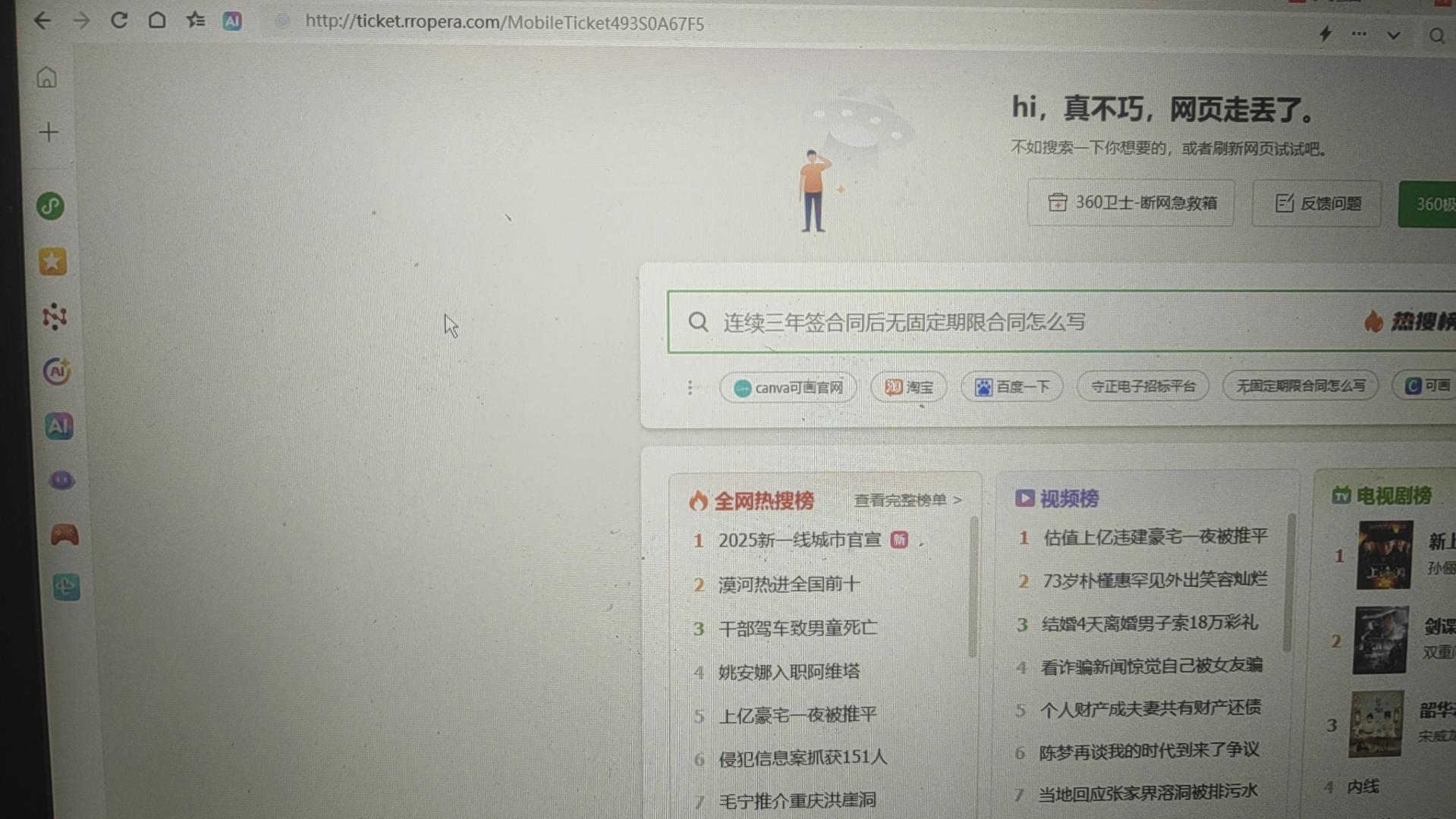Click the scrollbar of the 视频榜 list

[x=1288, y=582]
